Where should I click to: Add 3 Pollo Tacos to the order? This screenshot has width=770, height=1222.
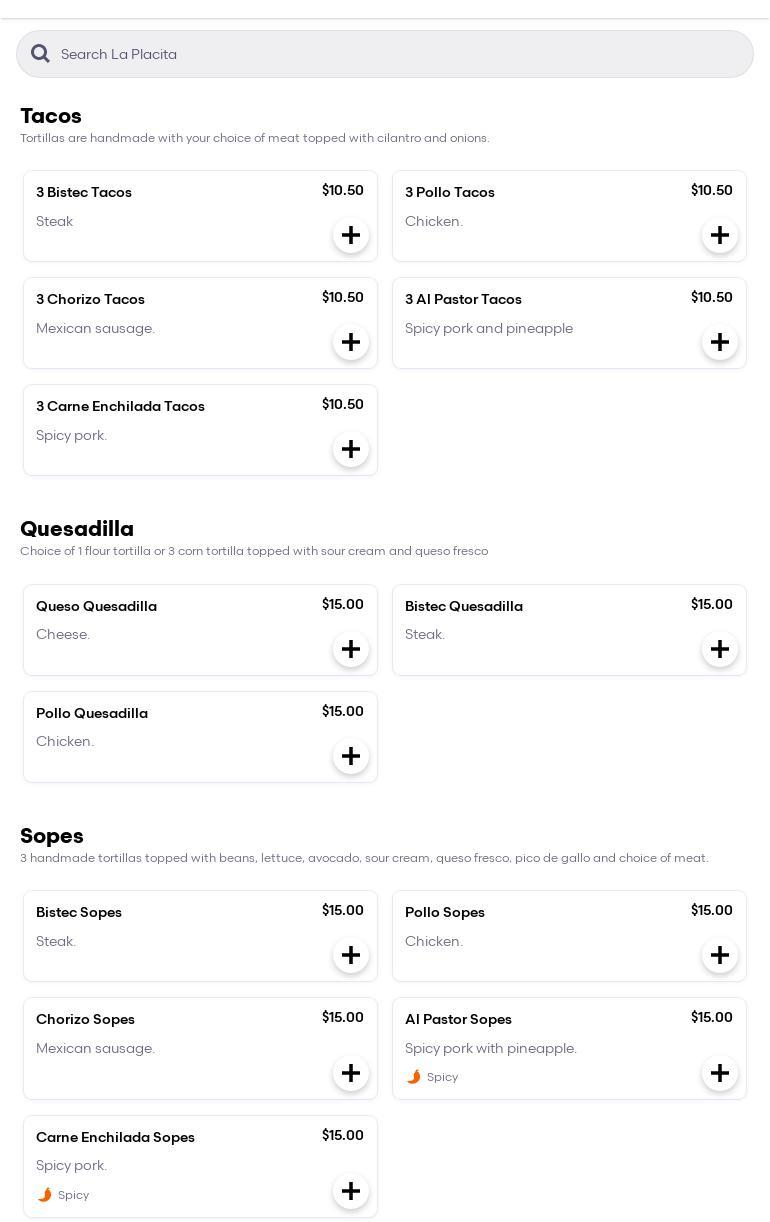720,236
